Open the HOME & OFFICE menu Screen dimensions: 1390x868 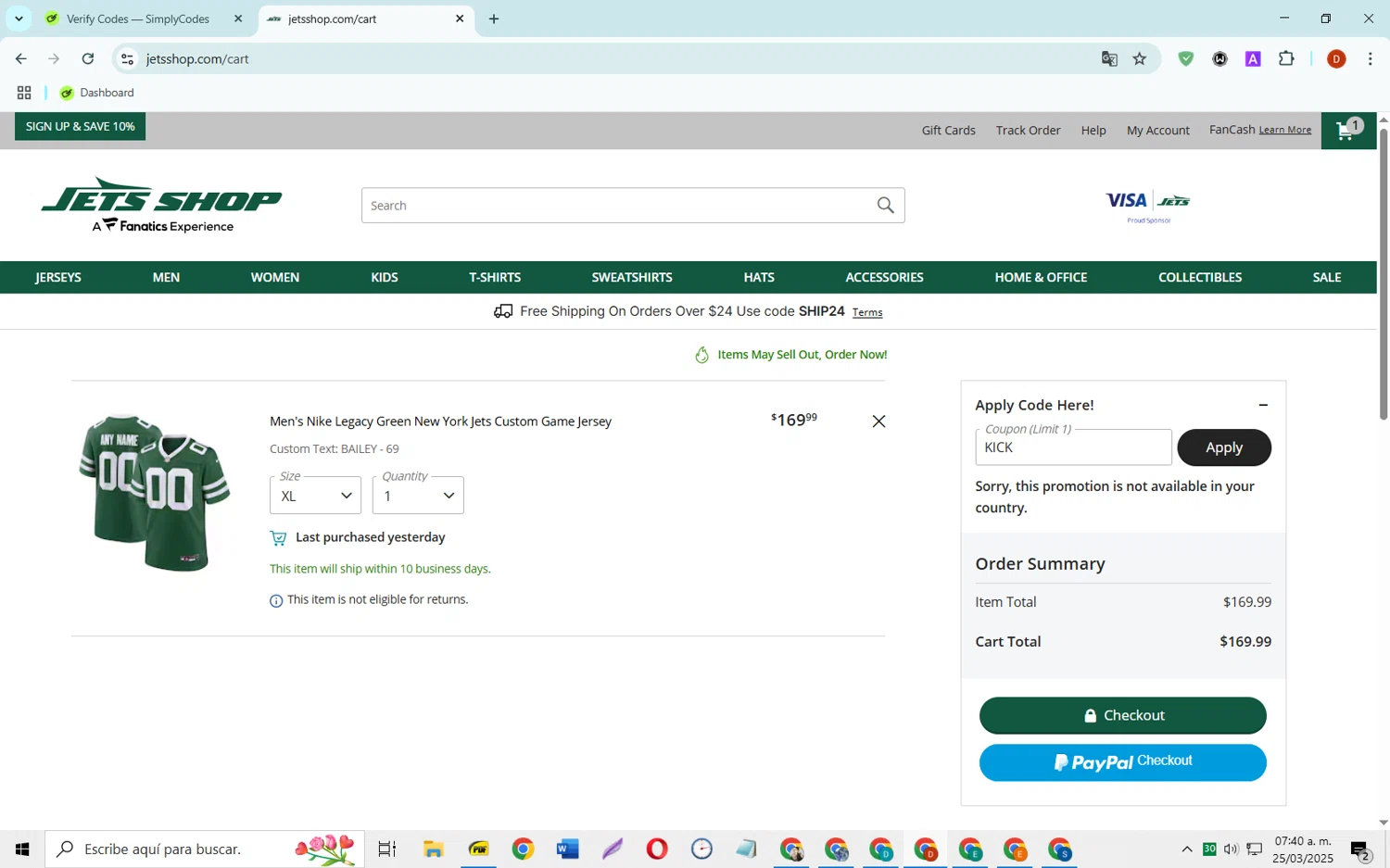point(1041,277)
